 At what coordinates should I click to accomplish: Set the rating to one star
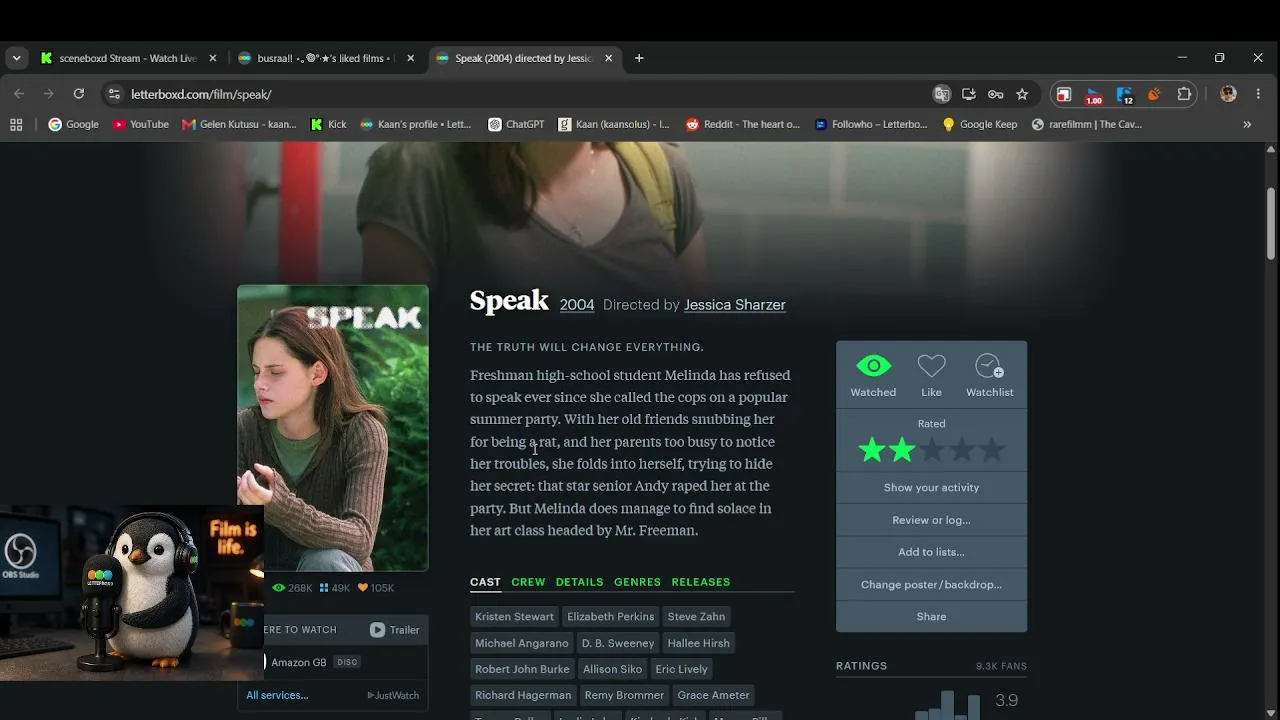click(x=872, y=451)
